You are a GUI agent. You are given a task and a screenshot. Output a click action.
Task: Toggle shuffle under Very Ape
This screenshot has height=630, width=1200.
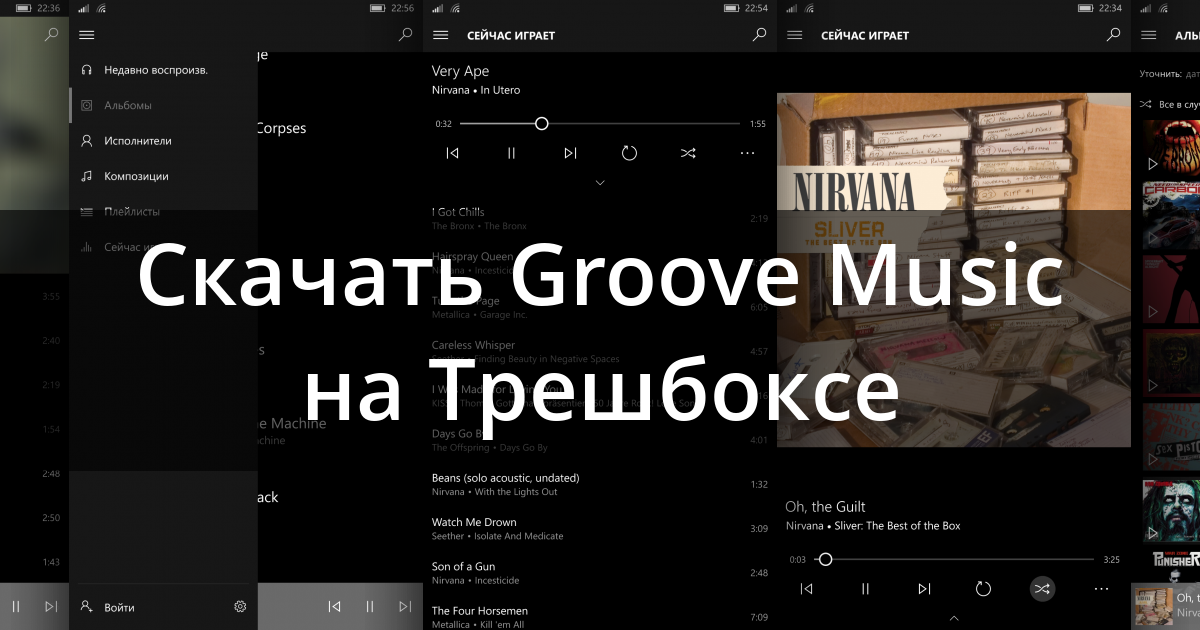pyautogui.click(x=688, y=153)
